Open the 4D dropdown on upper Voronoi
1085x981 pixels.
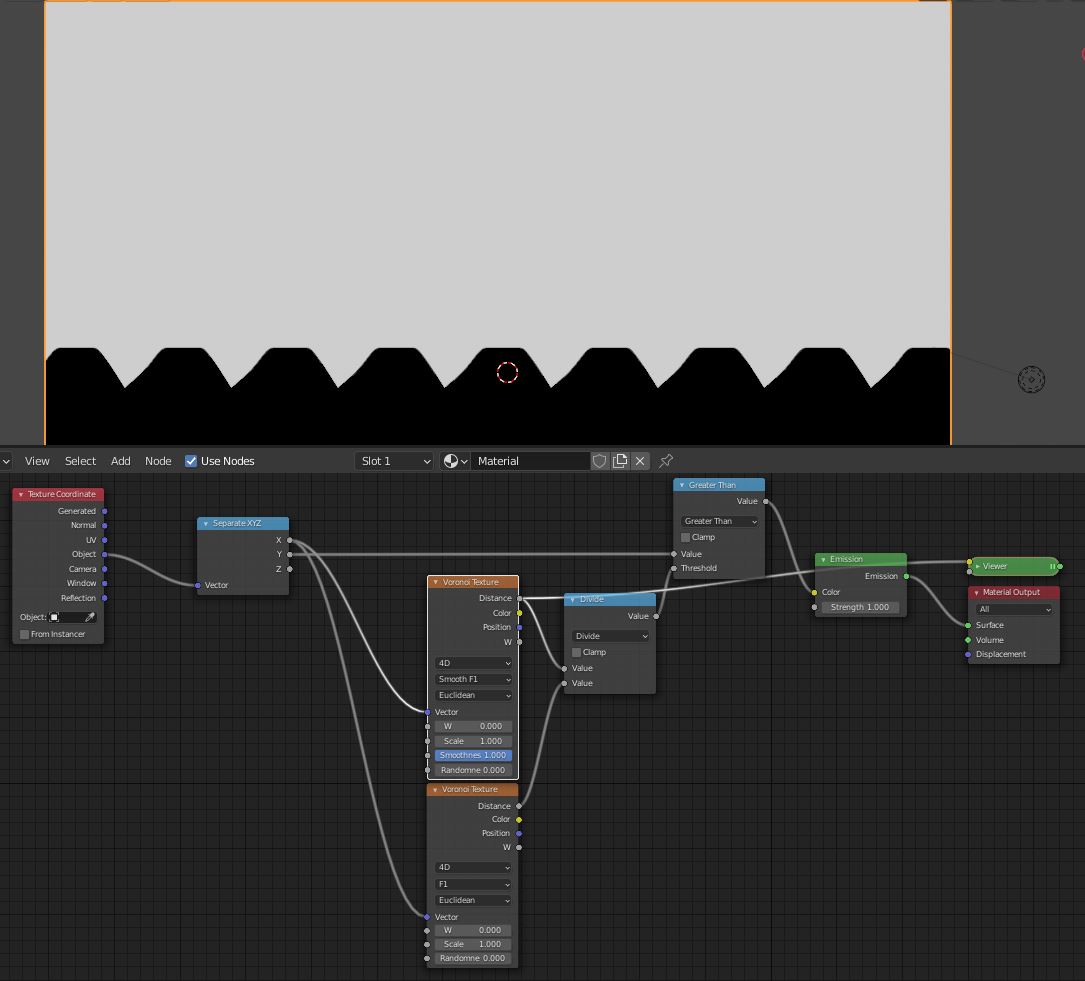coord(473,663)
